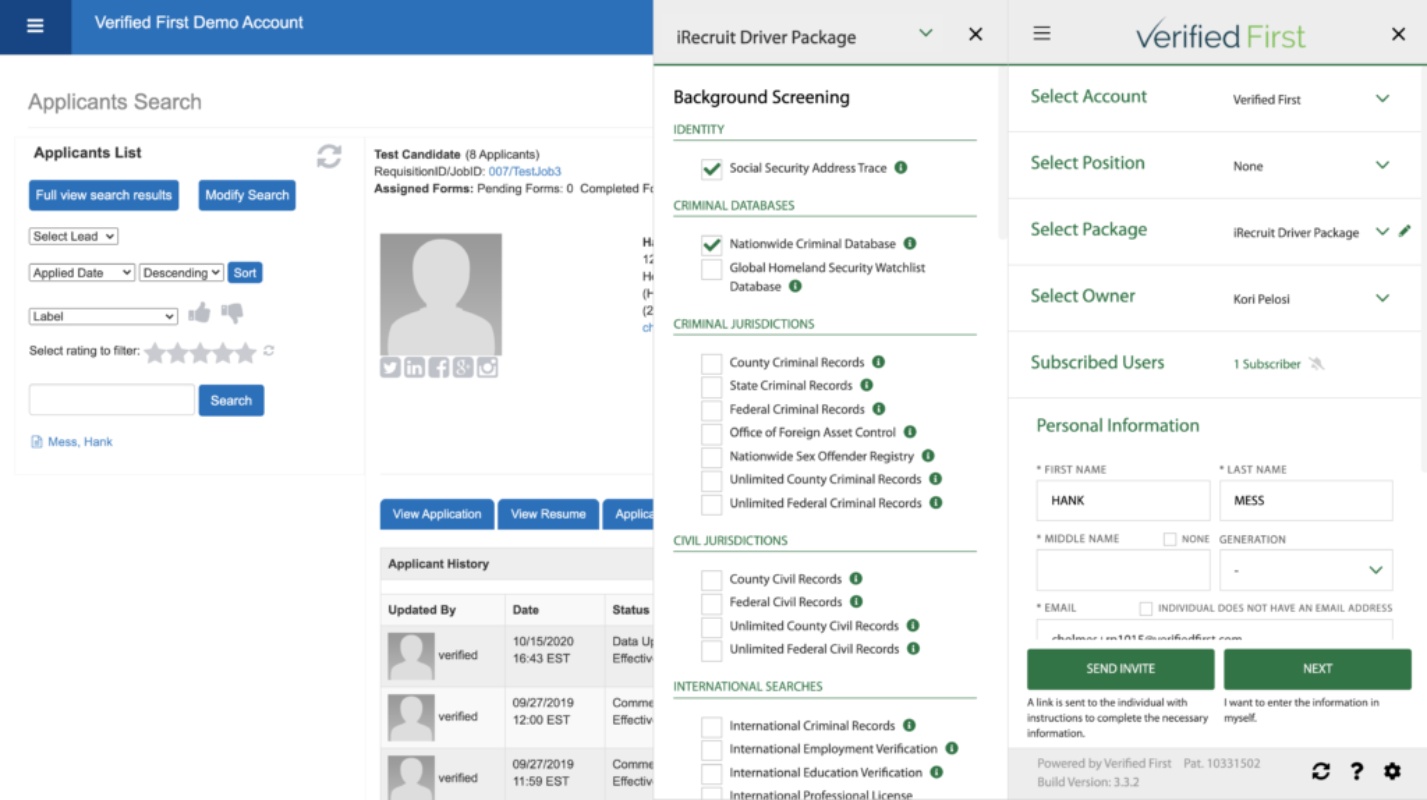Enable the Federal Criminal Records checkbox
Viewport: 1427px width, 800px height.
tap(711, 410)
